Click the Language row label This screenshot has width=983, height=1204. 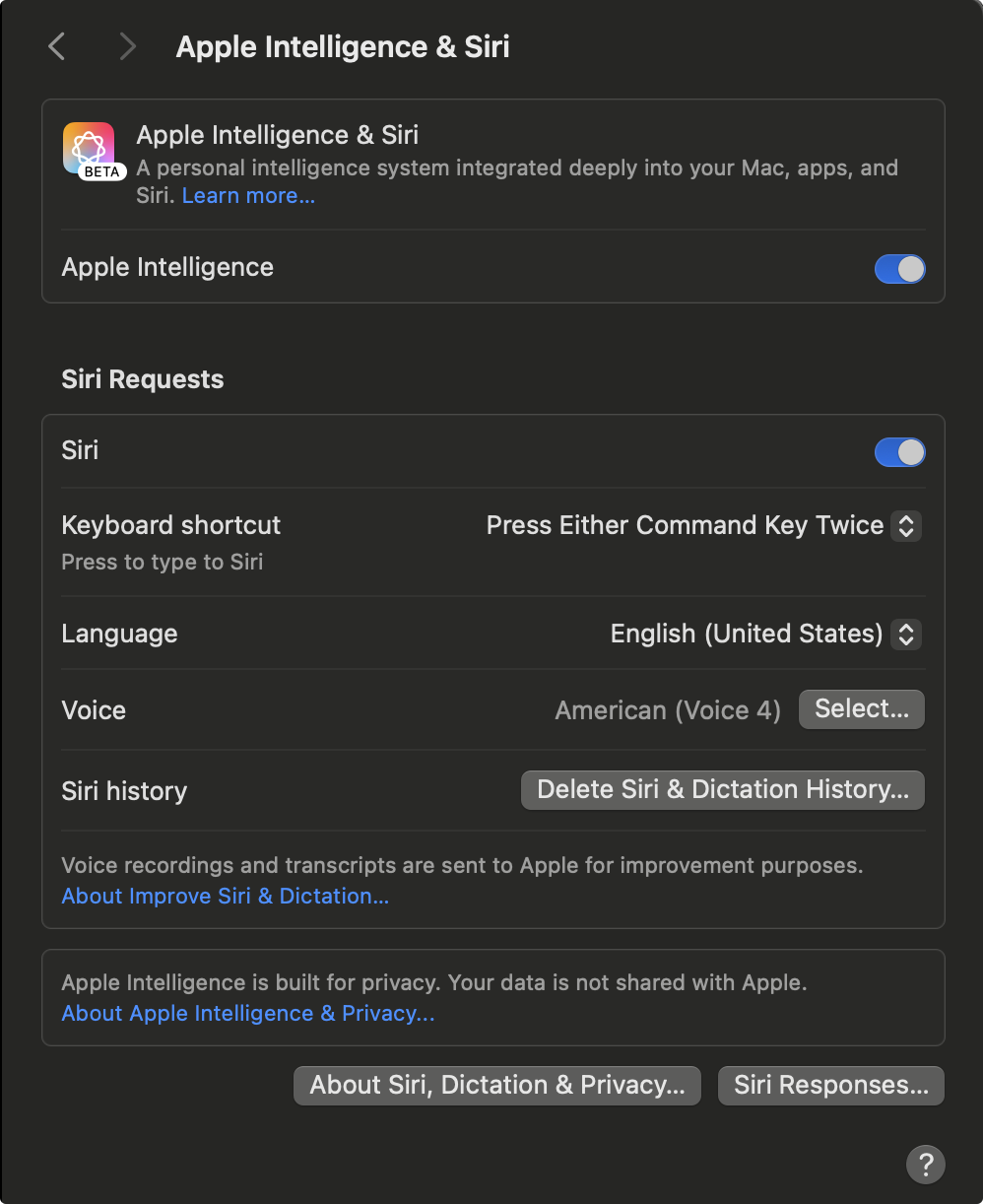(x=120, y=634)
